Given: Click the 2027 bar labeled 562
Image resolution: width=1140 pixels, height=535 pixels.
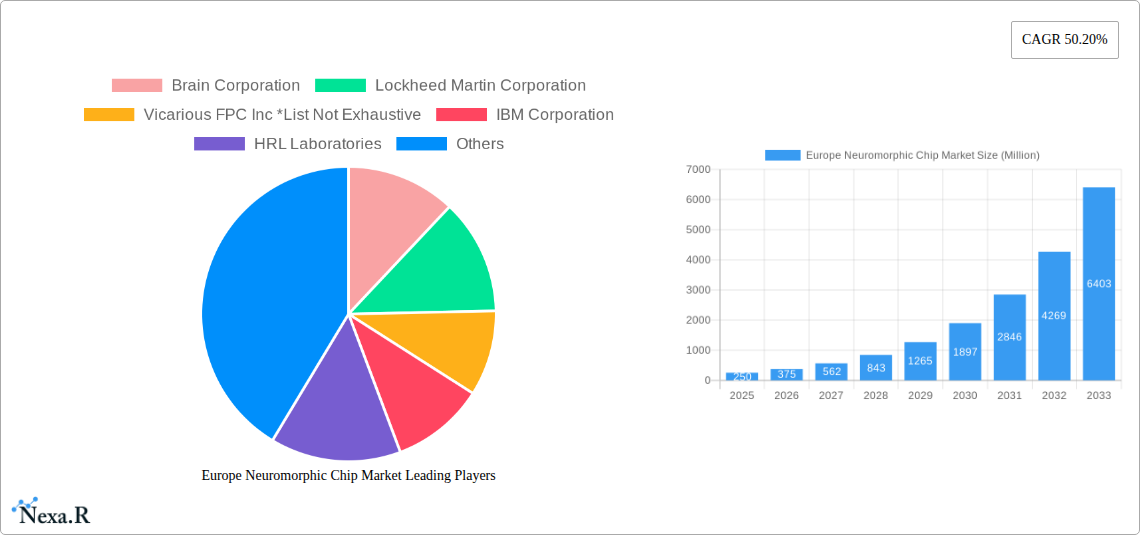Looking at the screenshot, I should (831, 371).
